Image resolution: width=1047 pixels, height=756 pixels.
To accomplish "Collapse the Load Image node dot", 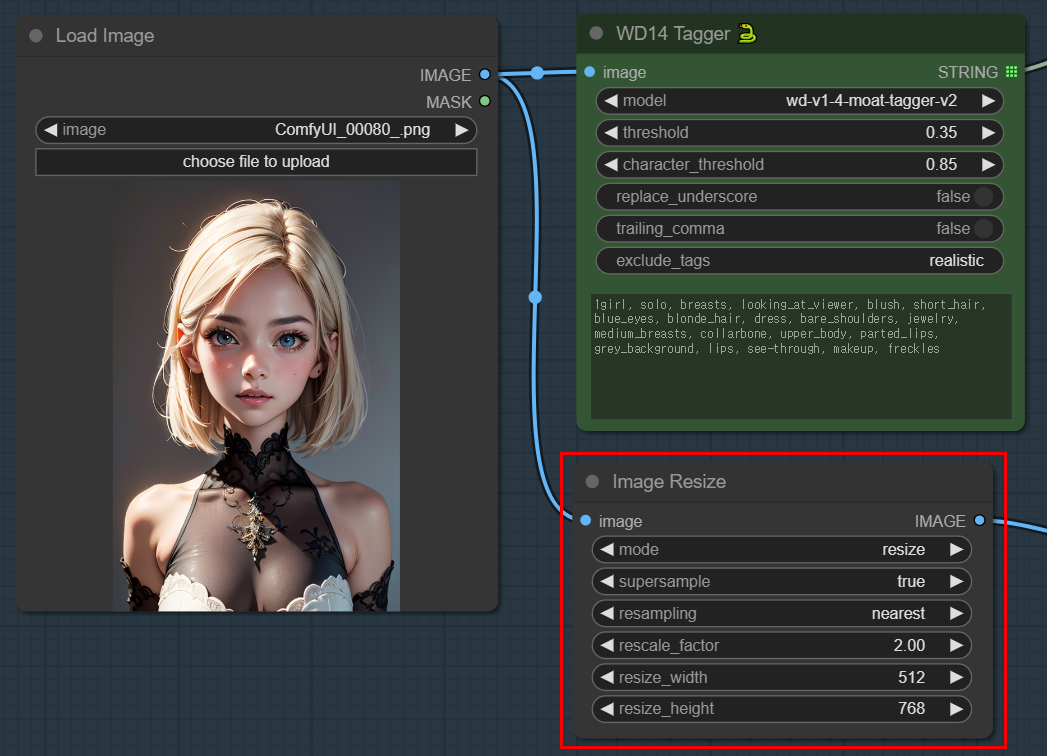I will (x=36, y=36).
